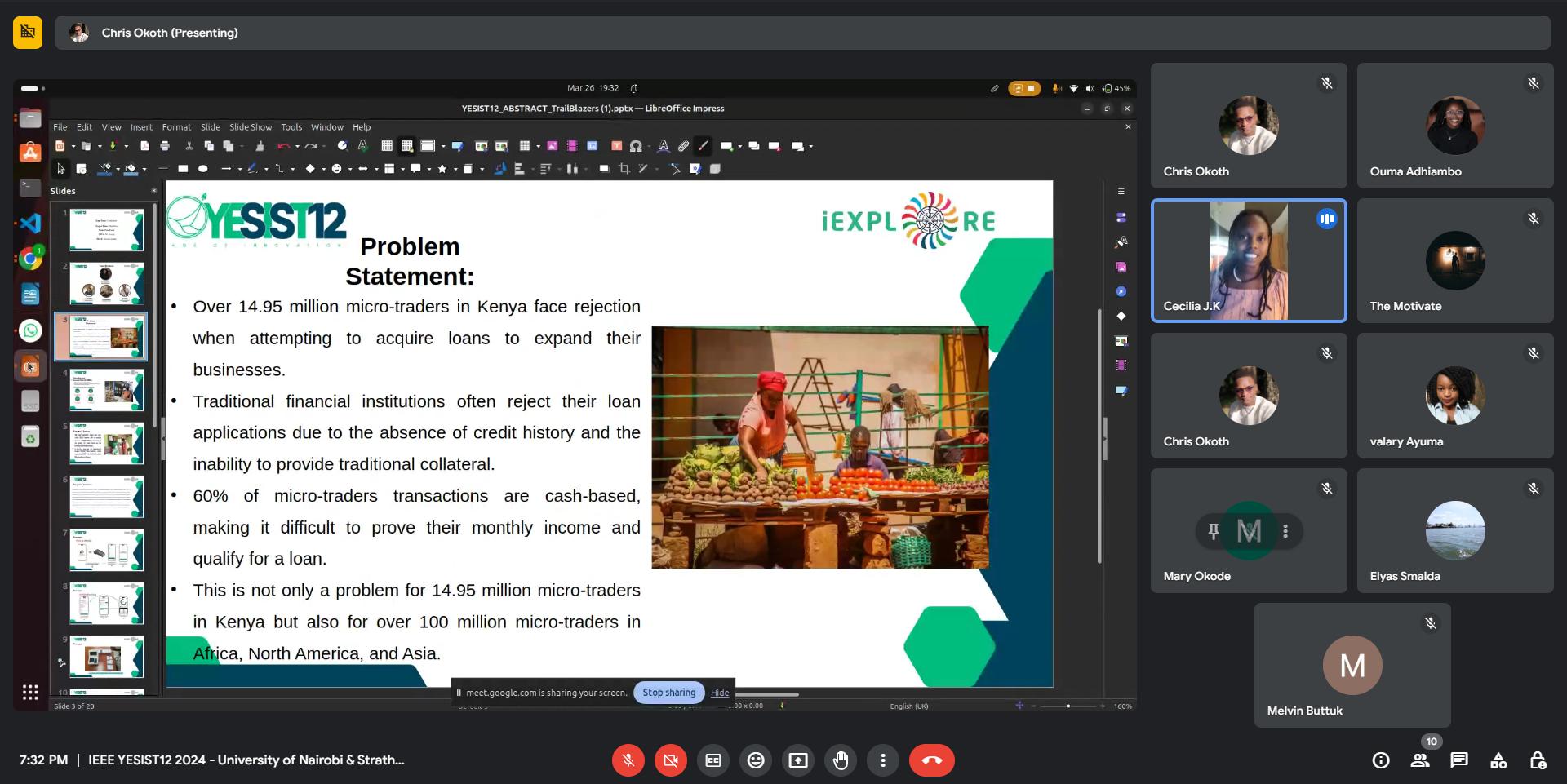Click the Export as PDF icon
The height and width of the screenshot is (784, 1567).
coord(144,146)
